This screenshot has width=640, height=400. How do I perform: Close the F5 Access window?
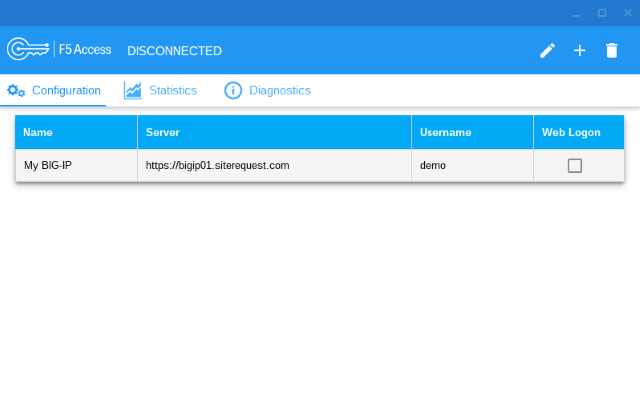point(628,13)
